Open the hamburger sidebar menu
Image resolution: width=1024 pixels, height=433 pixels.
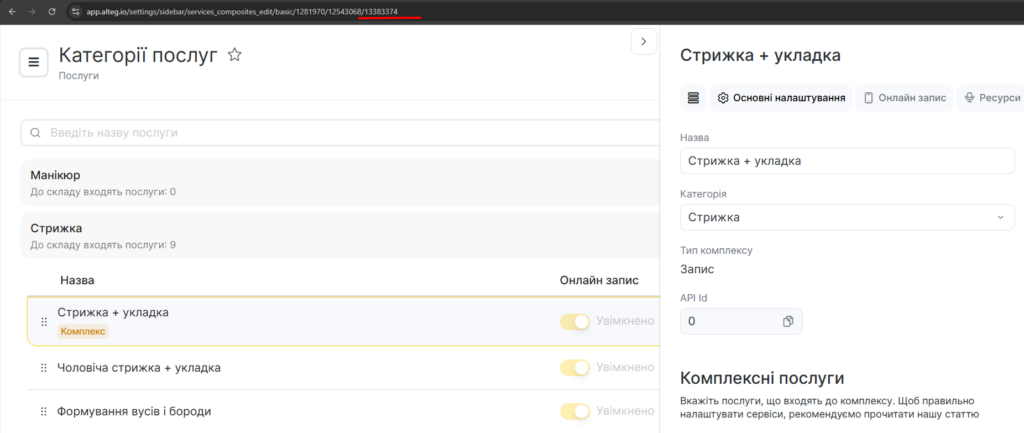click(33, 62)
